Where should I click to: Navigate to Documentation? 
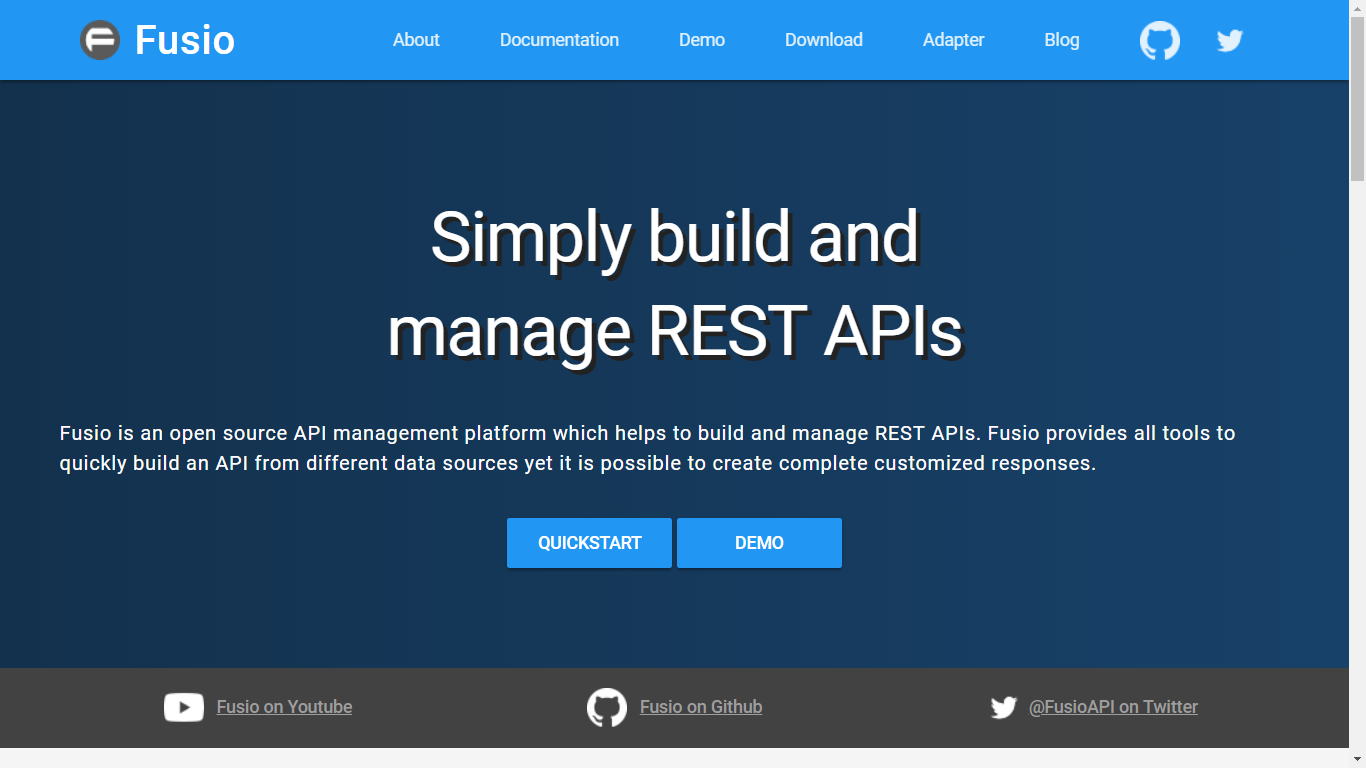coord(559,40)
